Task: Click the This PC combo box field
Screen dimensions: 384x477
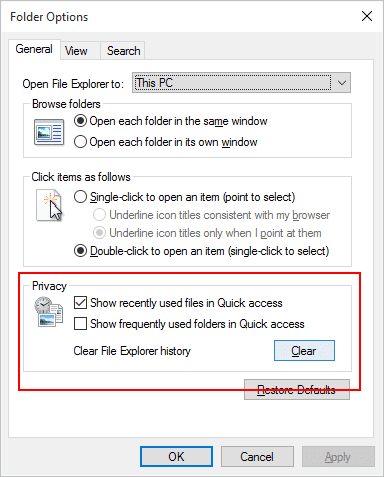Action: pyautogui.click(x=241, y=83)
